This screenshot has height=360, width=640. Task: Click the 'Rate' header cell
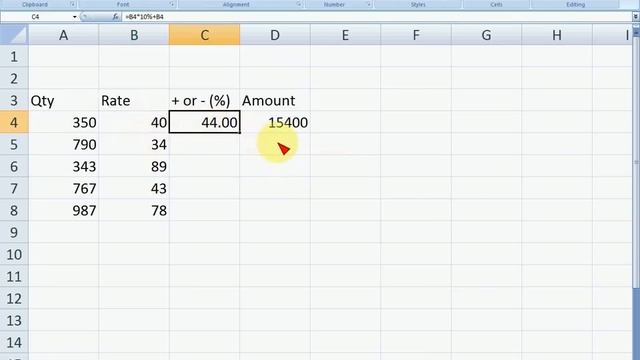click(134, 100)
